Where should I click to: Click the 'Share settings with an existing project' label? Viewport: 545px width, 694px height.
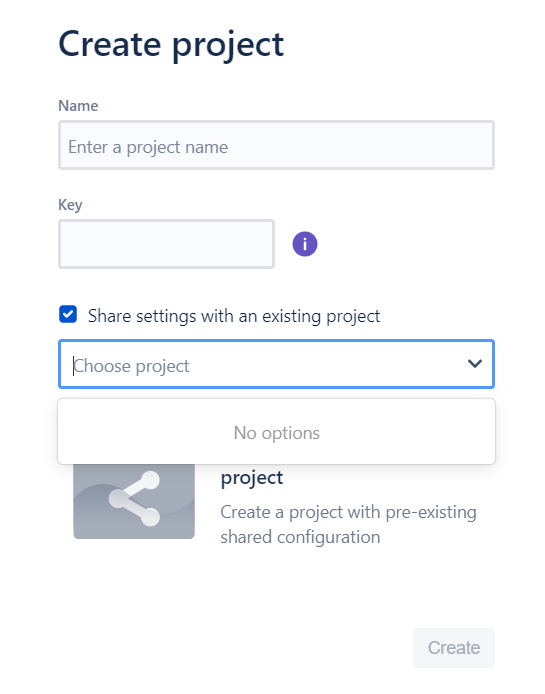[x=234, y=316]
